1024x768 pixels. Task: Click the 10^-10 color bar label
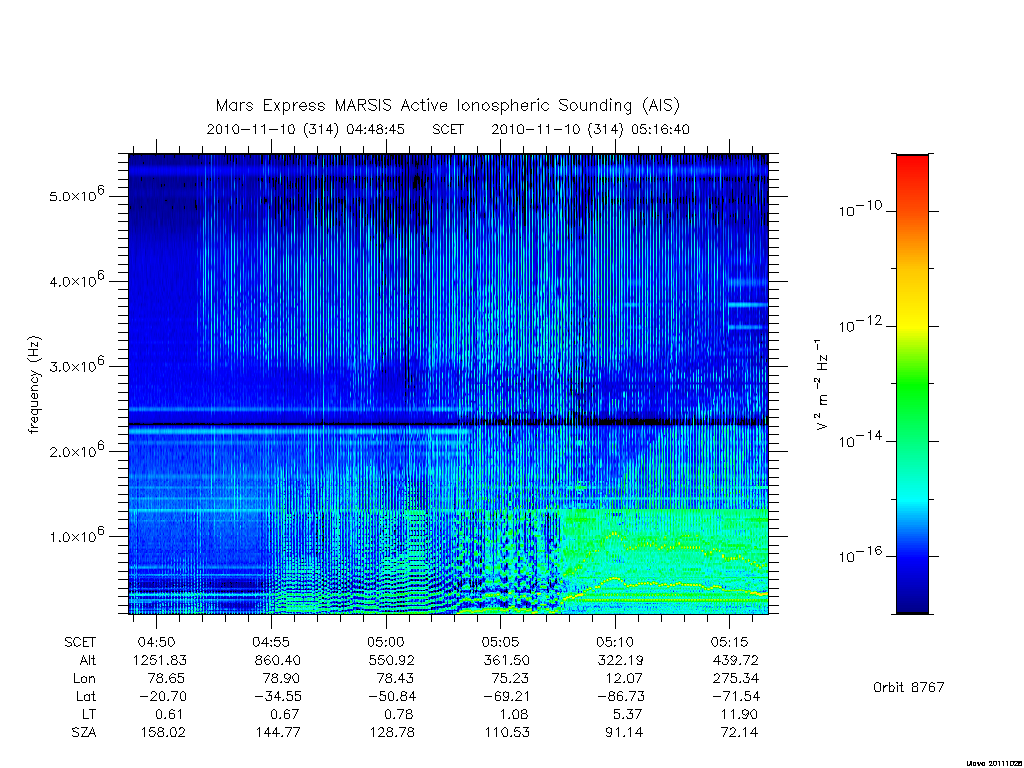[x=860, y=209]
